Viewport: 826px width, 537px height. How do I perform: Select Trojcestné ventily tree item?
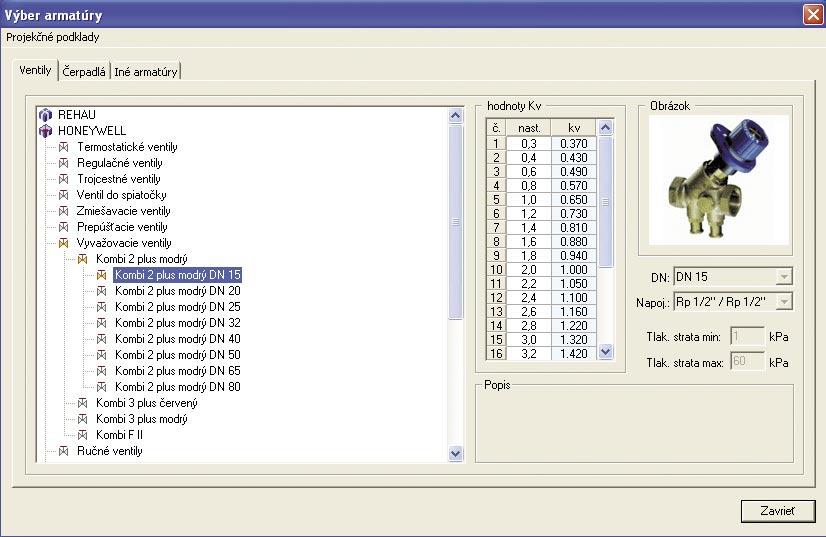(119, 179)
